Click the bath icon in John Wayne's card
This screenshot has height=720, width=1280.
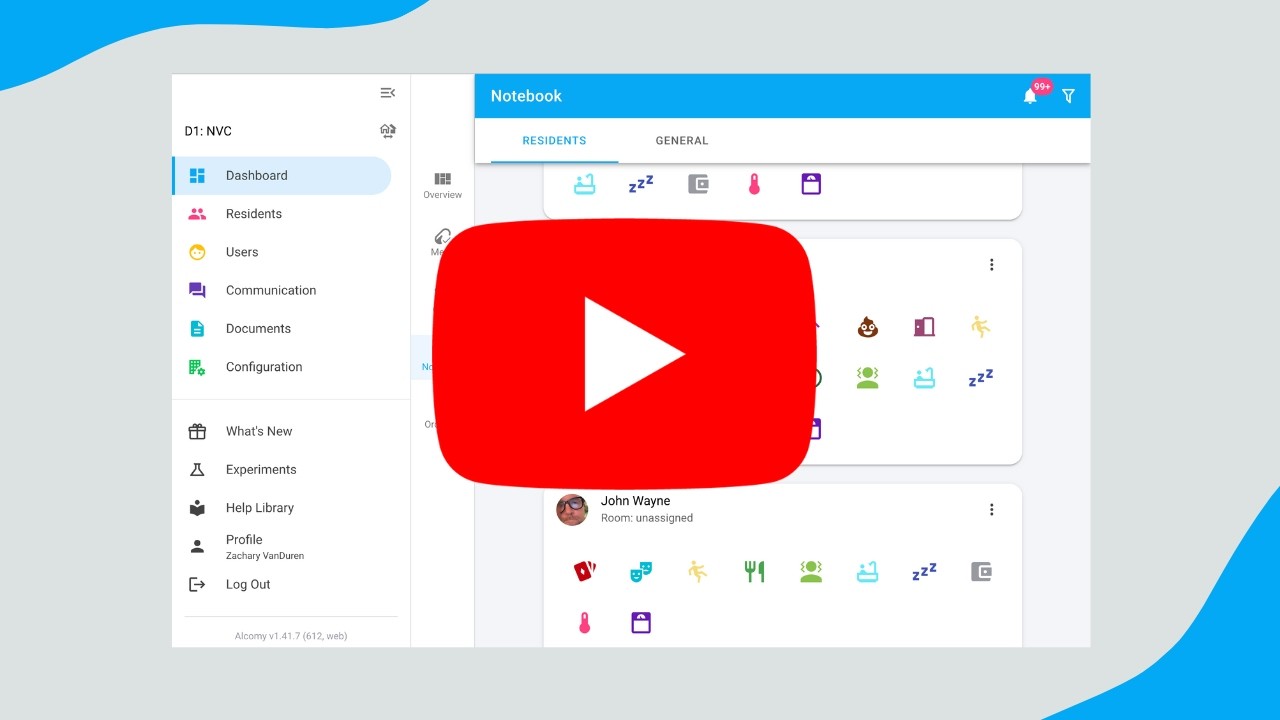pos(867,572)
